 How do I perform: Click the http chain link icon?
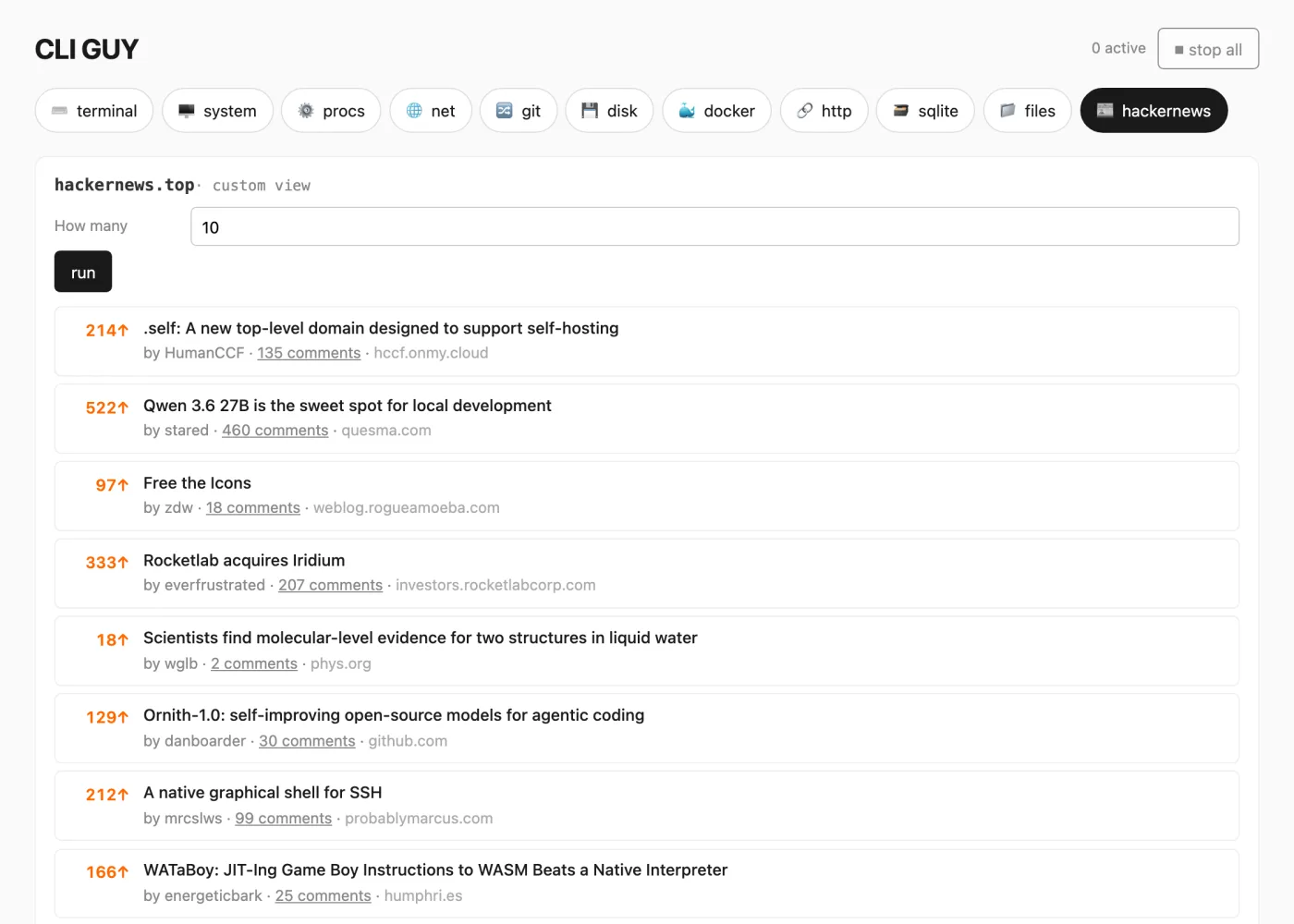coord(805,111)
